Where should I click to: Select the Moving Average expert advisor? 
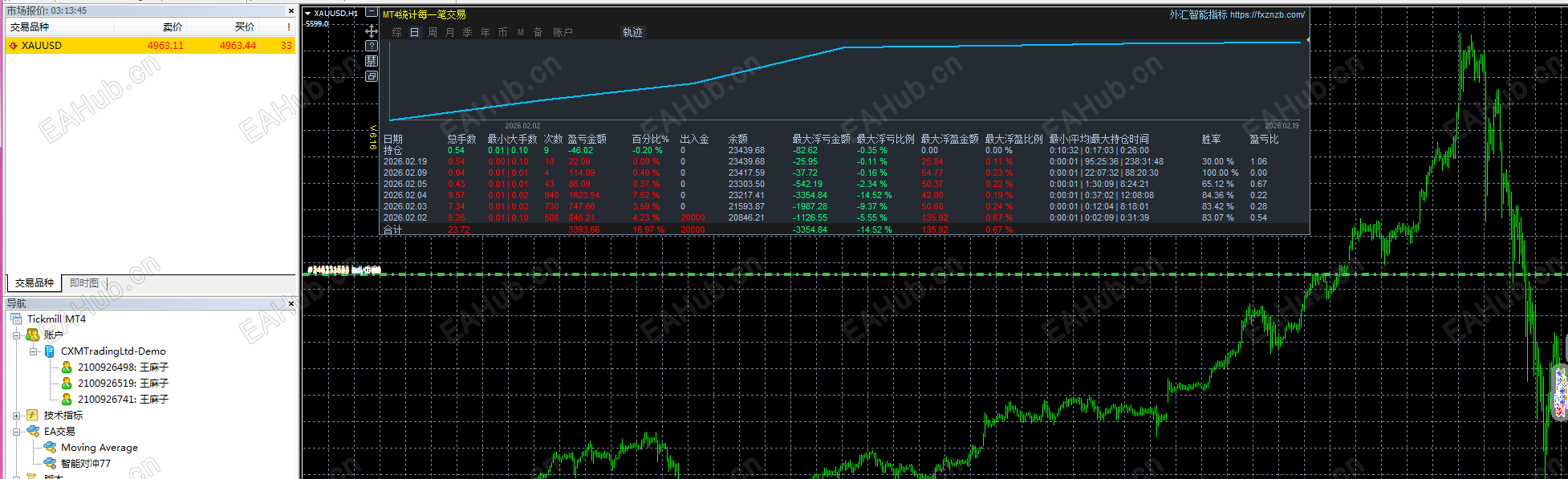(100, 448)
